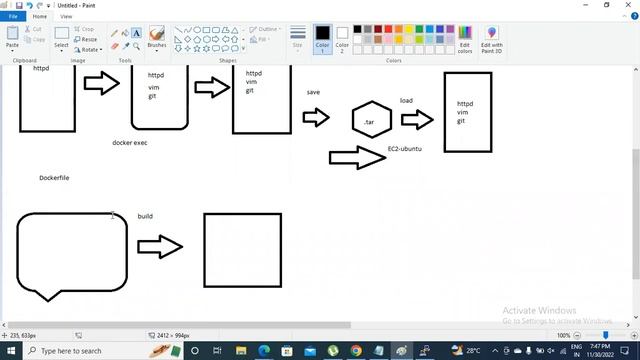
Task: Open the Select dropdown arrow
Action: (x=61, y=51)
